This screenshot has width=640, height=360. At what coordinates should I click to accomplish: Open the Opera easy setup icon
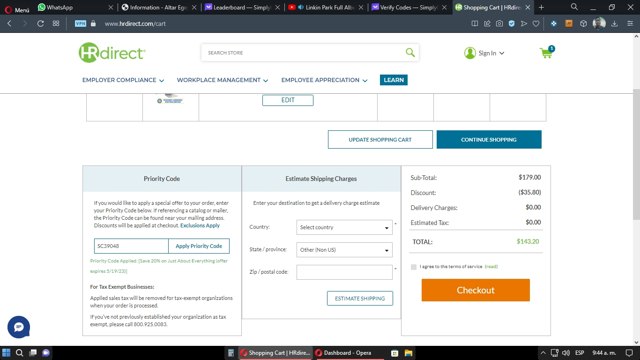(630, 24)
